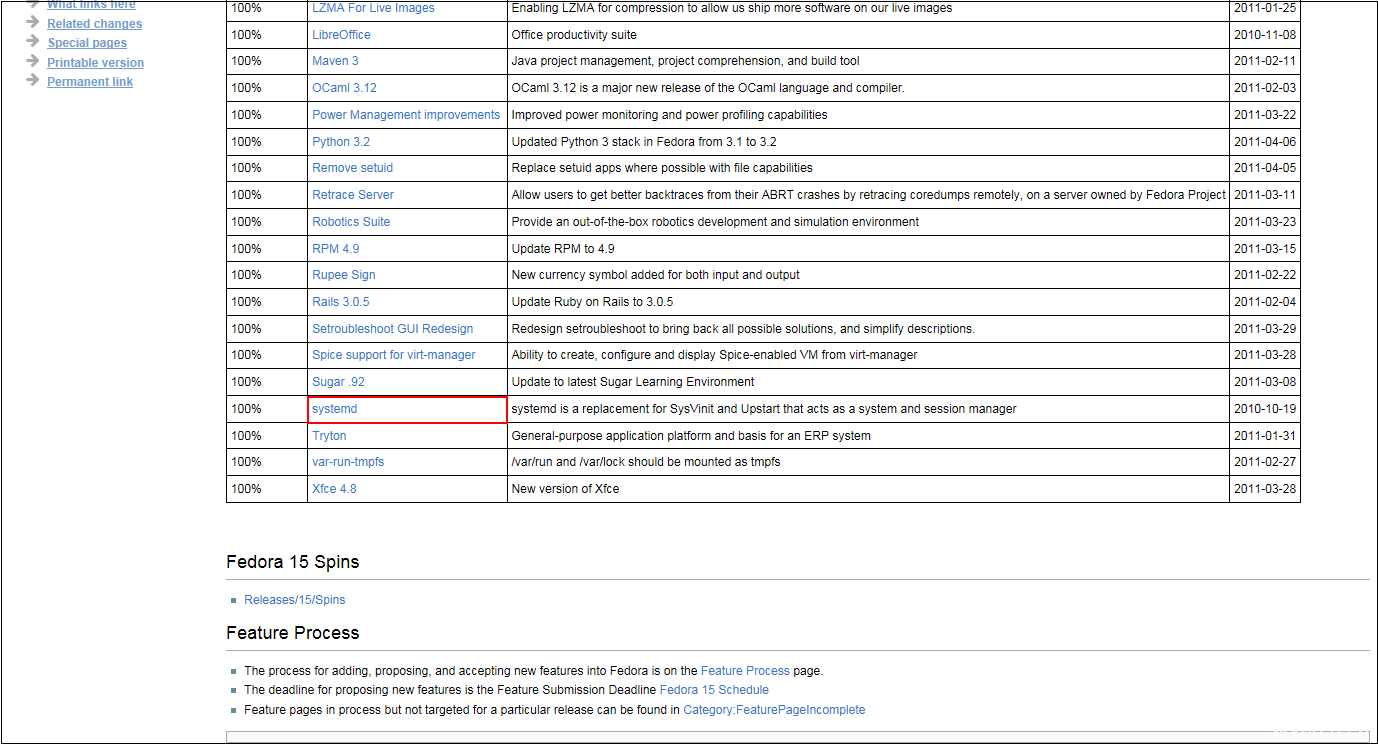The width and height of the screenshot is (1378, 744).
Task: Click 'Office productivity suite' description
Action: [574, 35]
